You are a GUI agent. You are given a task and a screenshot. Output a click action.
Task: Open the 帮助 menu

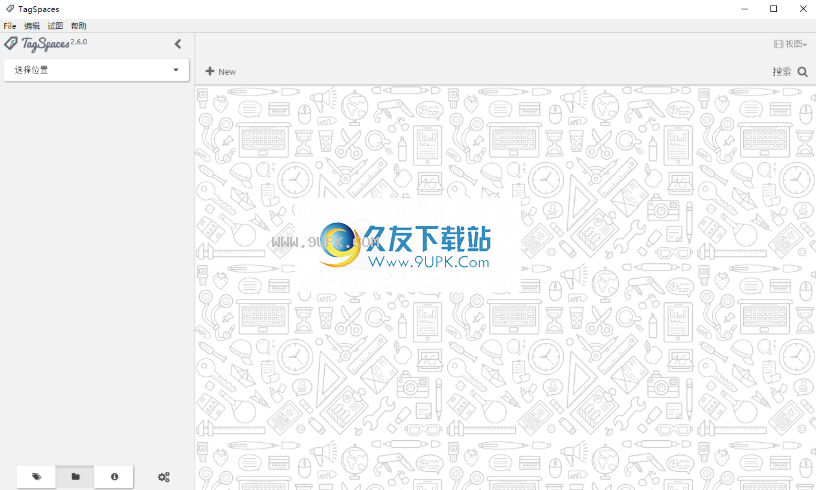coord(79,26)
